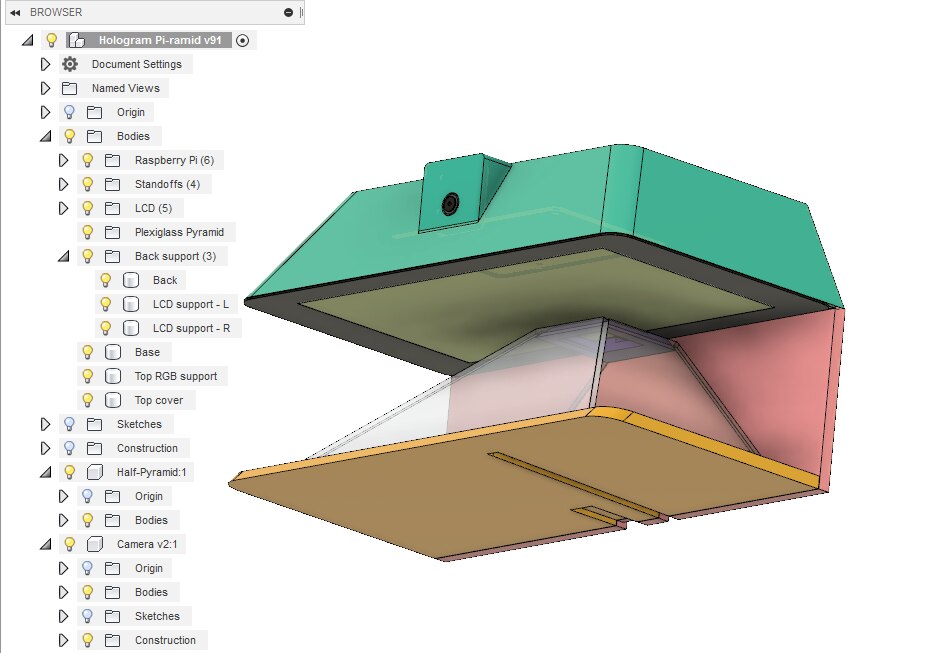Expand the Standoffs (4) folder

tap(64, 184)
